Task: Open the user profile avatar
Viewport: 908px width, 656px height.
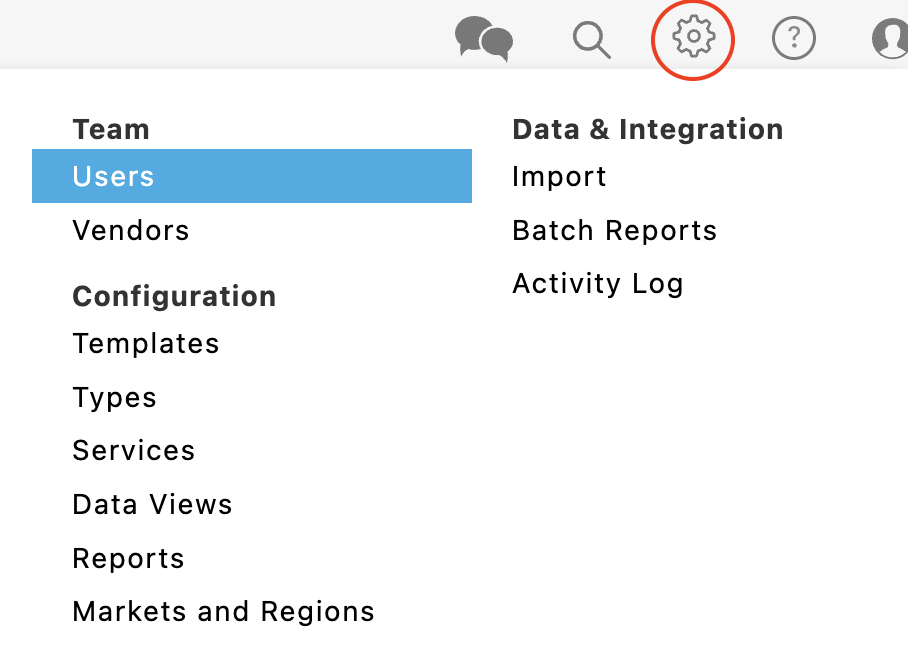Action: 891,38
